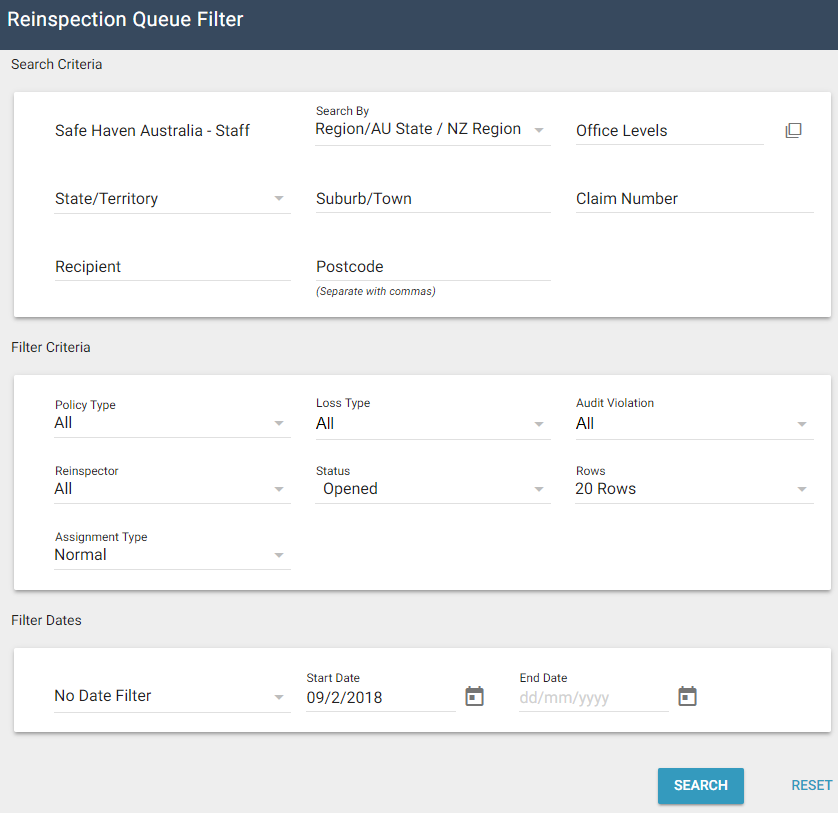The height and width of the screenshot is (813, 838).
Task: Click the RESET link
Action: pos(811,785)
